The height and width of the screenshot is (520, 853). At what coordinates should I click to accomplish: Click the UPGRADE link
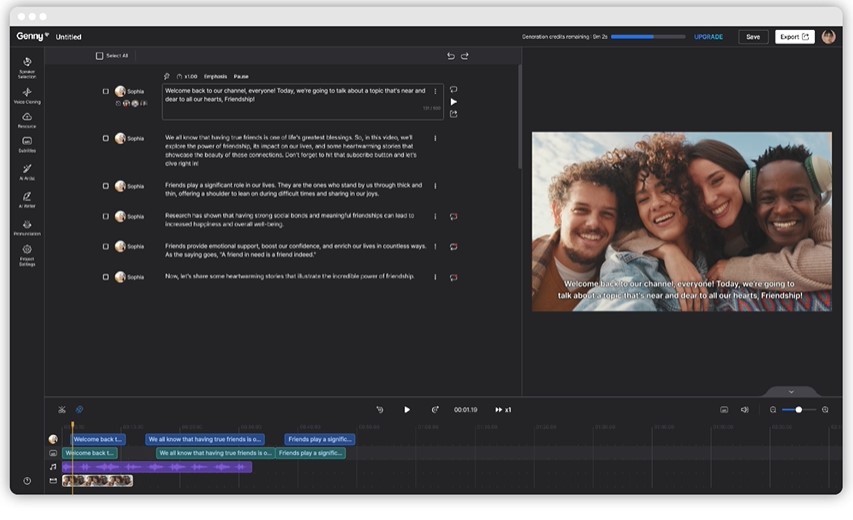(x=708, y=37)
